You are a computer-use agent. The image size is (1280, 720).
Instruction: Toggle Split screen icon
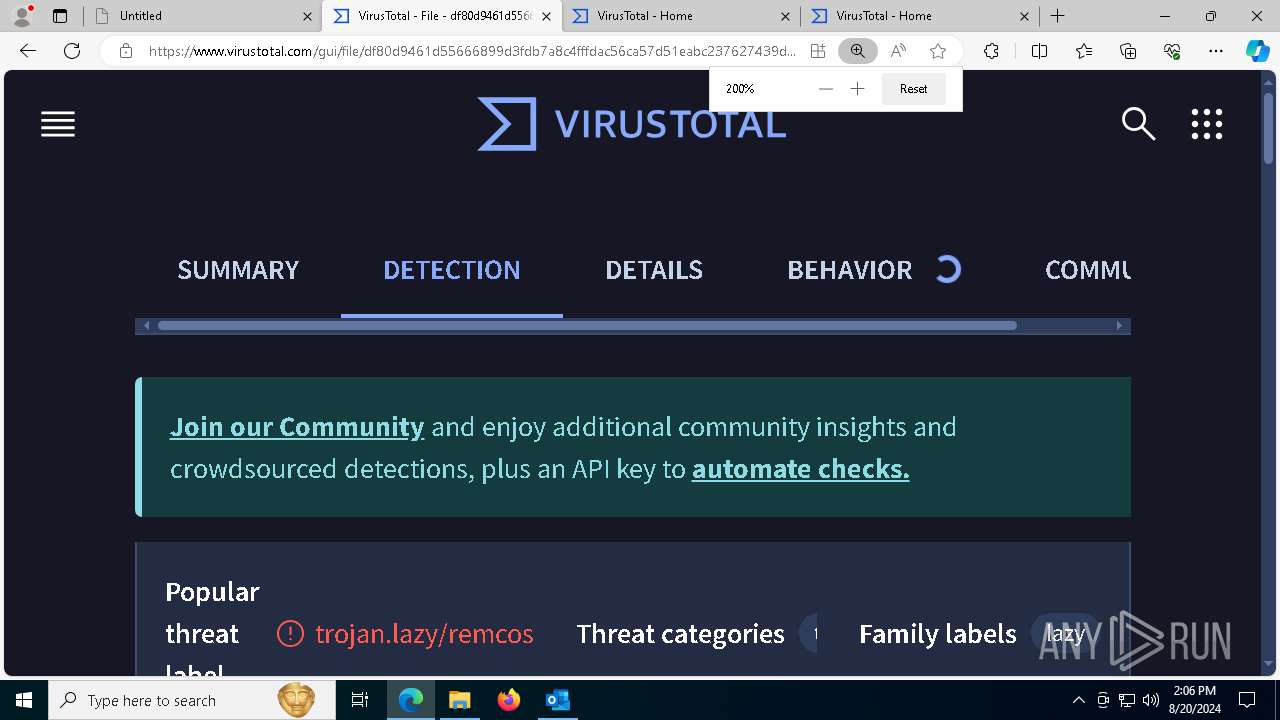click(x=1039, y=51)
